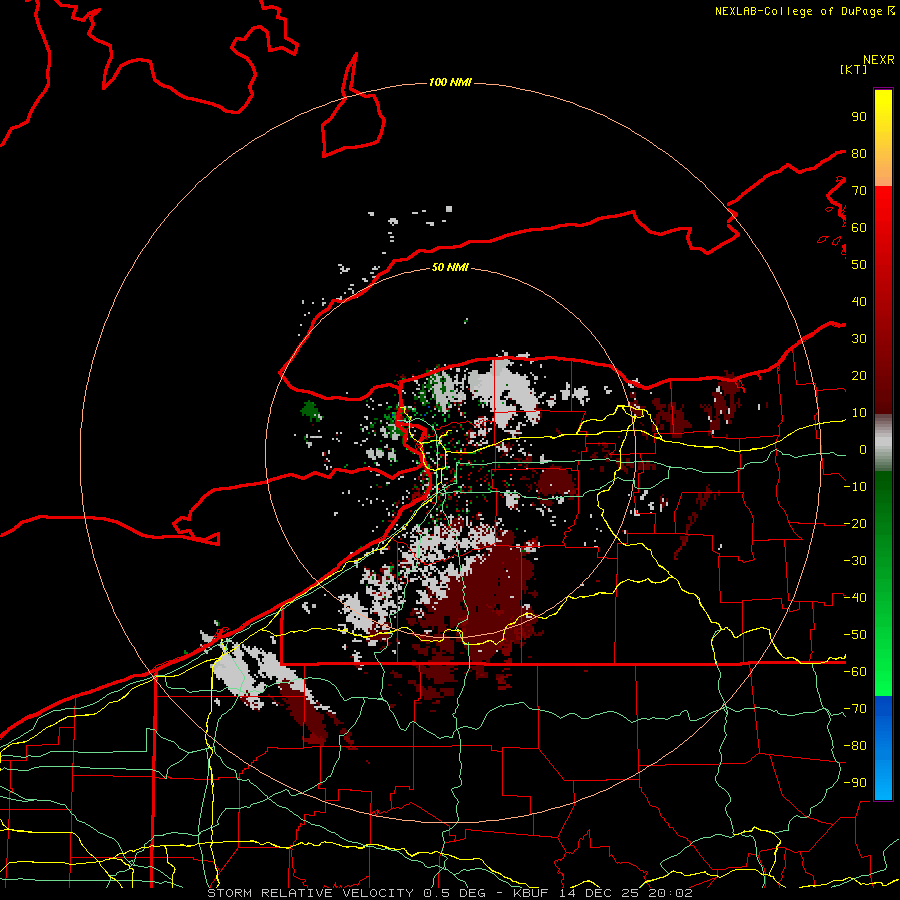This screenshot has height=900, width=900.
Task: Click the '30' label on the velocity scale
Action: click(x=859, y=339)
